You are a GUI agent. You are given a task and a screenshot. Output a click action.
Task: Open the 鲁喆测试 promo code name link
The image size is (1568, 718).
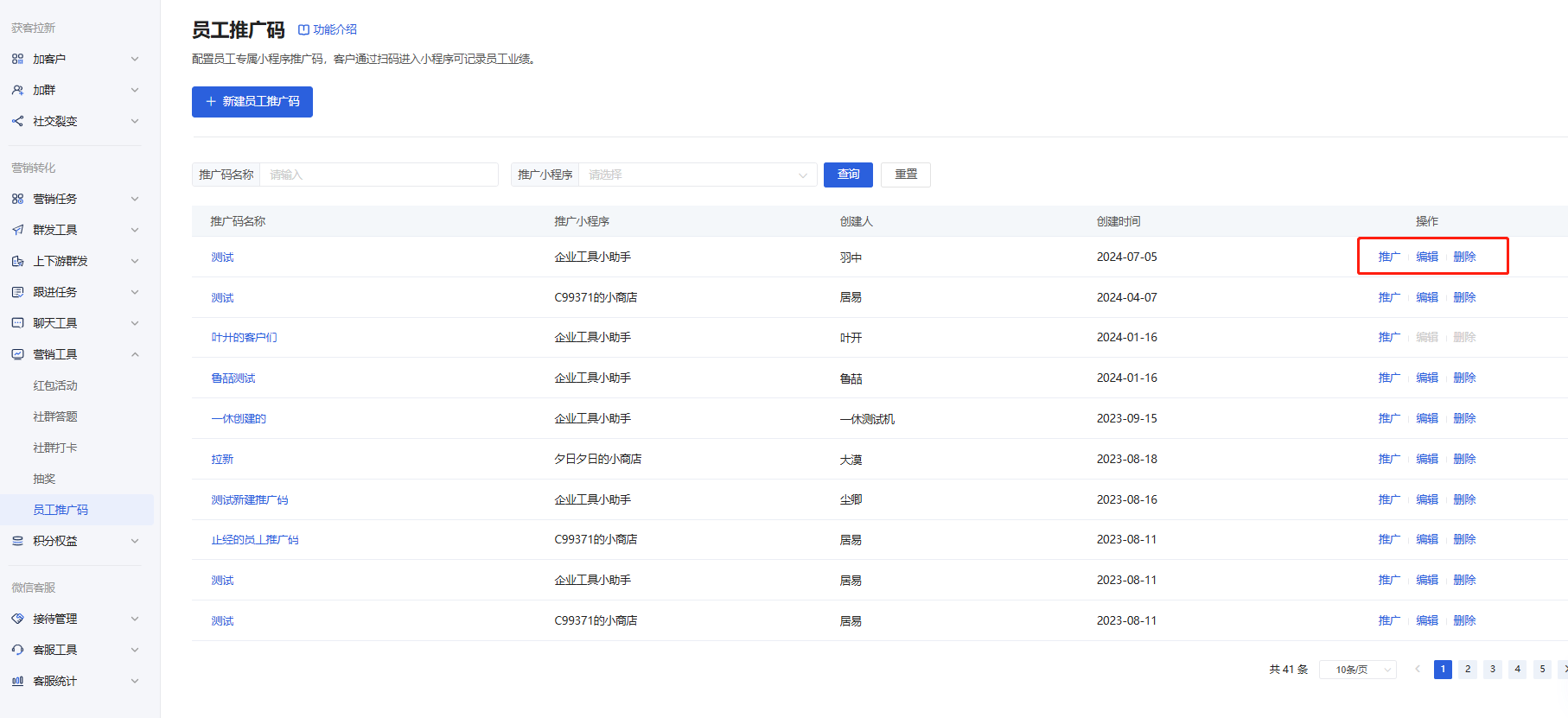(233, 378)
